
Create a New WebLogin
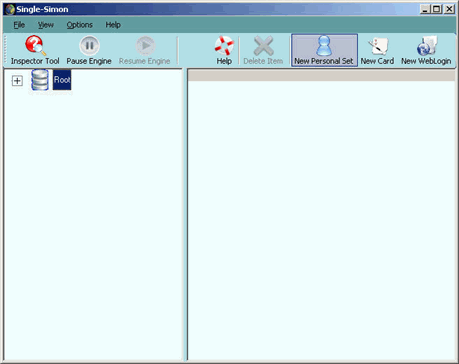426,50
